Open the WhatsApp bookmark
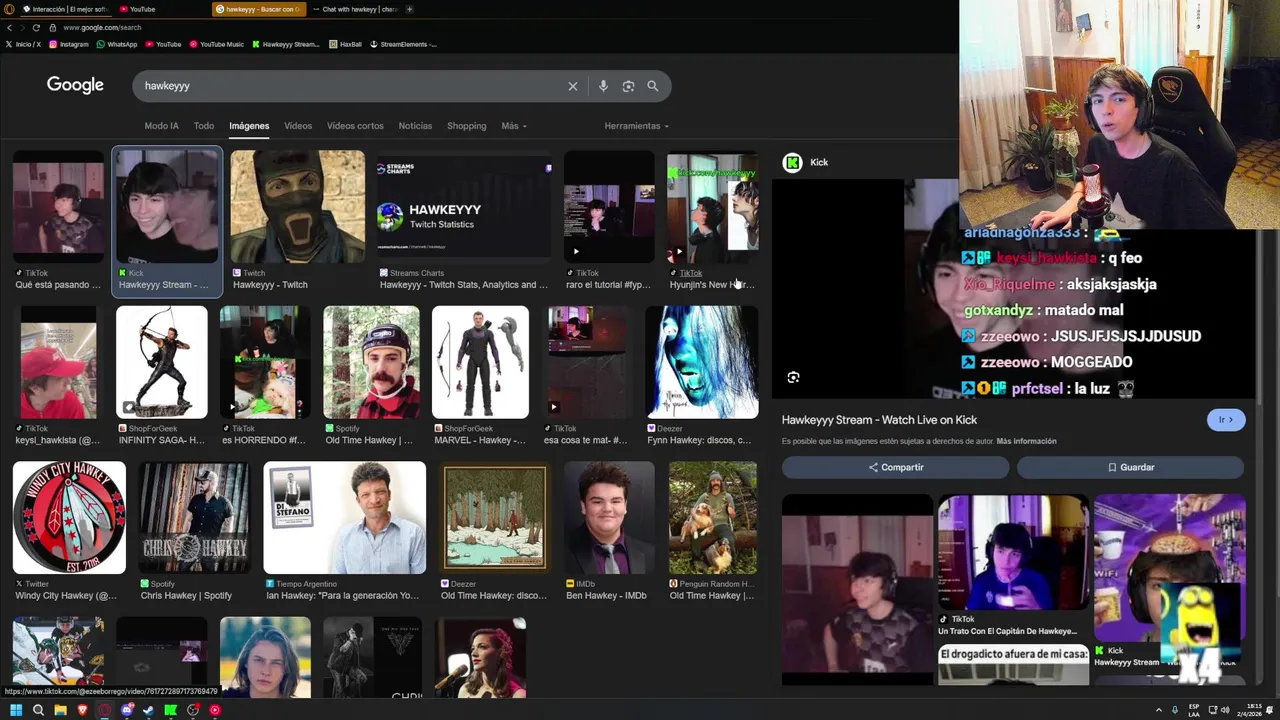This screenshot has height=720, width=1280. (x=117, y=44)
